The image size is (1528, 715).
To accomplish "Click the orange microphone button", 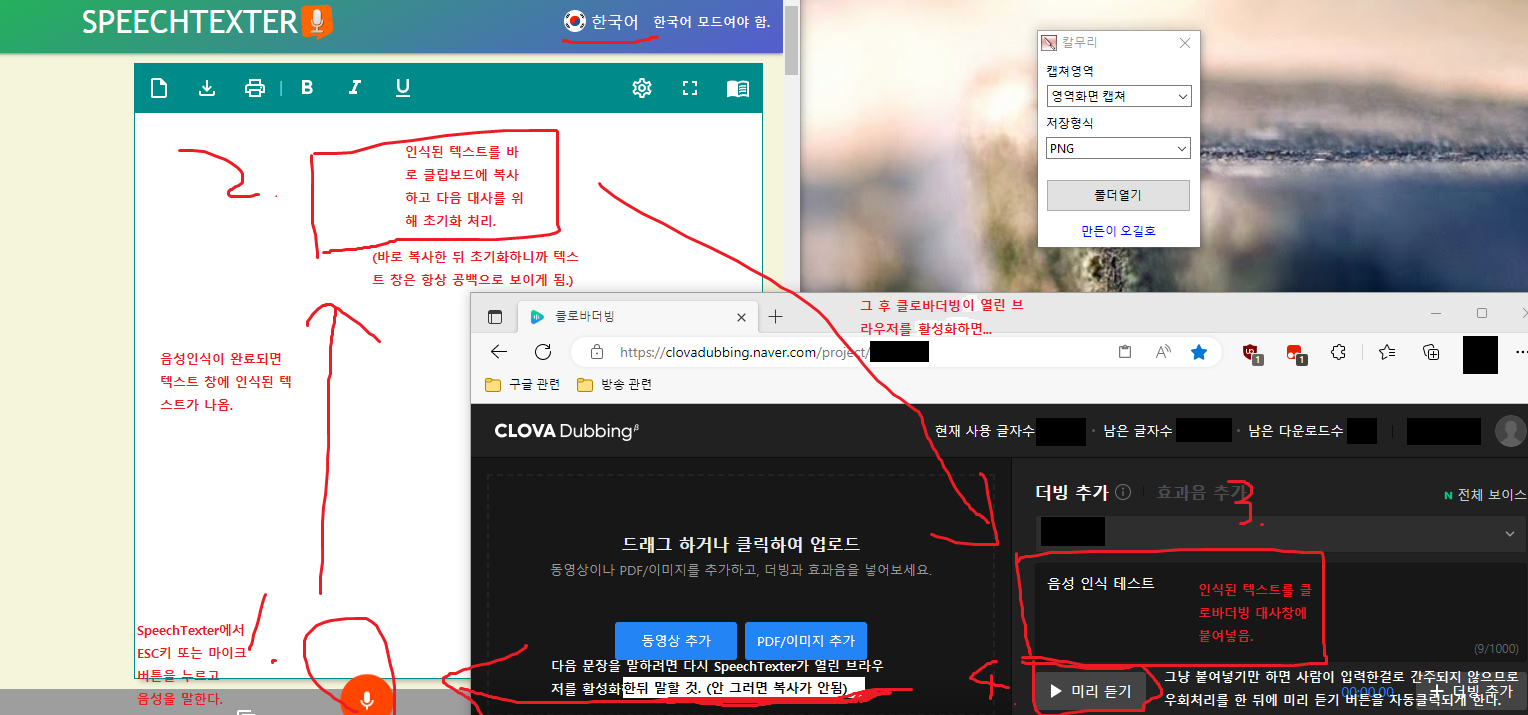I will coord(367,699).
